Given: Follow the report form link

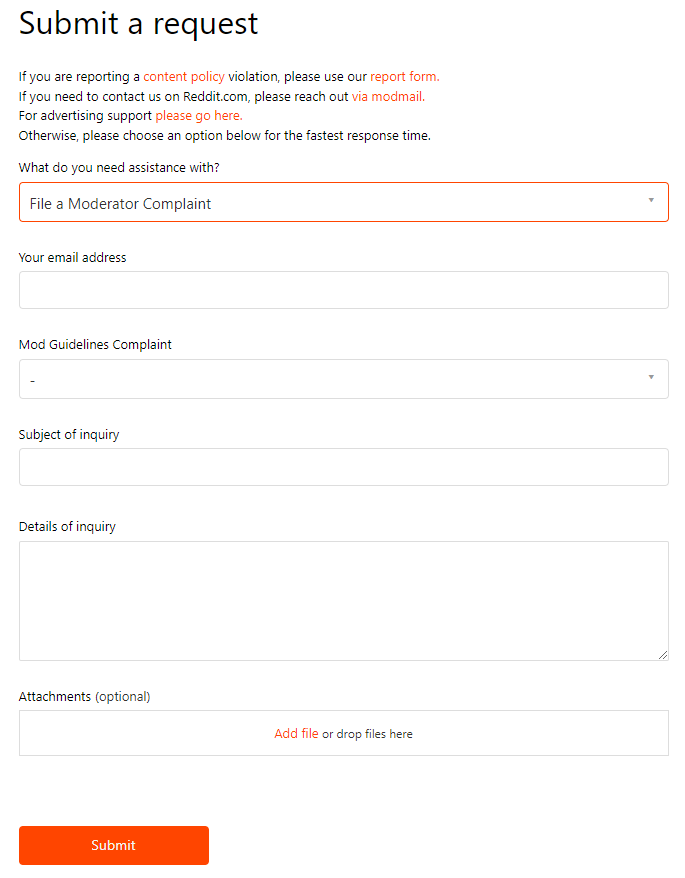Looking at the screenshot, I should pyautogui.click(x=404, y=76).
